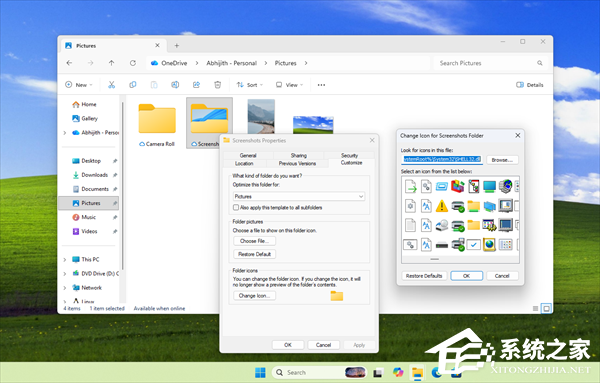Open the Customize tab
This screenshot has height=383, width=600.
pyautogui.click(x=351, y=163)
